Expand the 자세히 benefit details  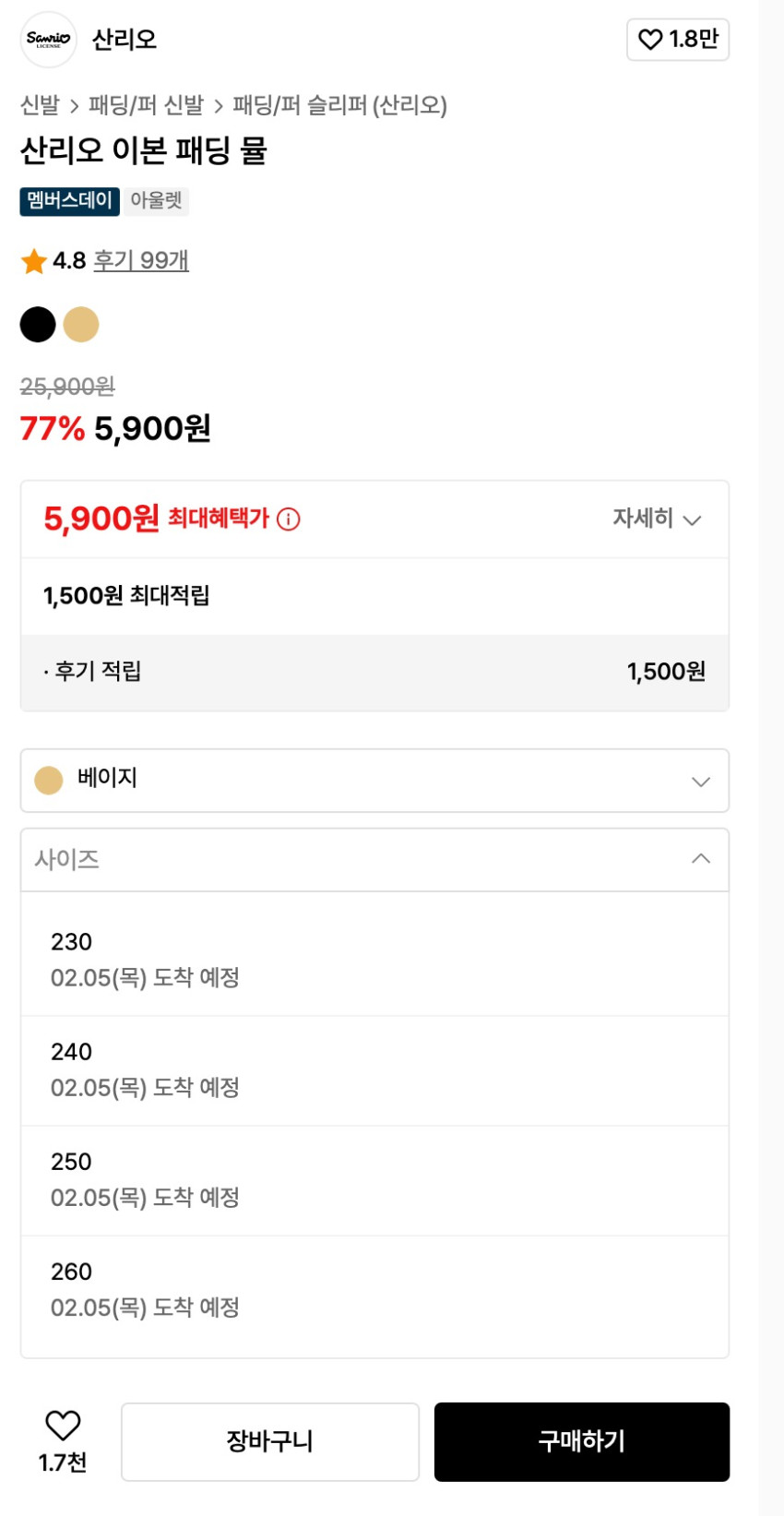coord(657,519)
